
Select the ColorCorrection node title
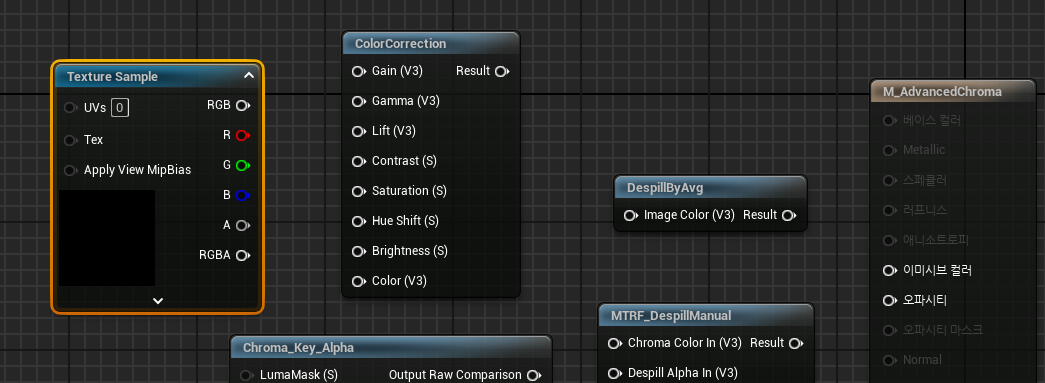401,43
